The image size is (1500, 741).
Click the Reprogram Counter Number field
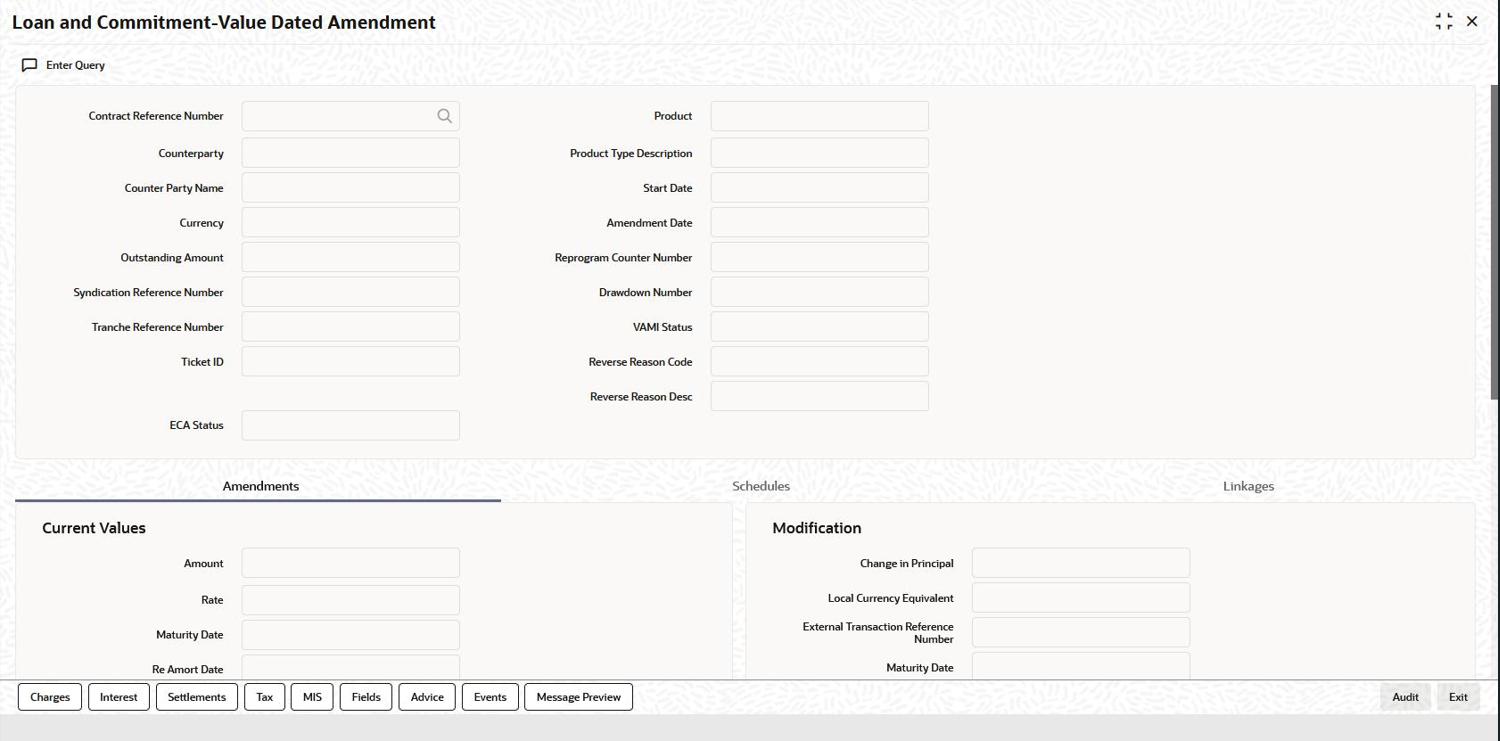tap(819, 257)
